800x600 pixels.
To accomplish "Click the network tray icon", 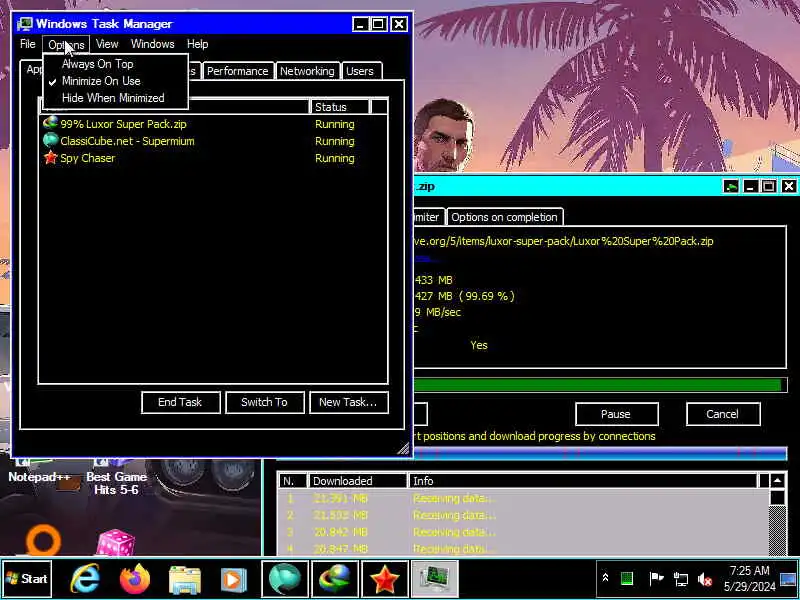I will 681,579.
